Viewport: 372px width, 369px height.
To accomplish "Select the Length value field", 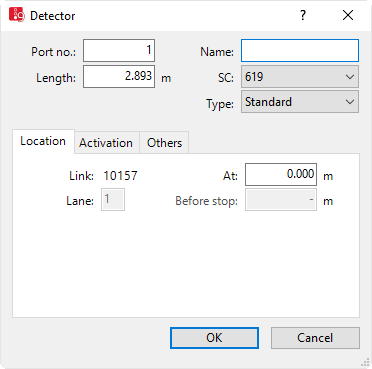I will pos(119,77).
